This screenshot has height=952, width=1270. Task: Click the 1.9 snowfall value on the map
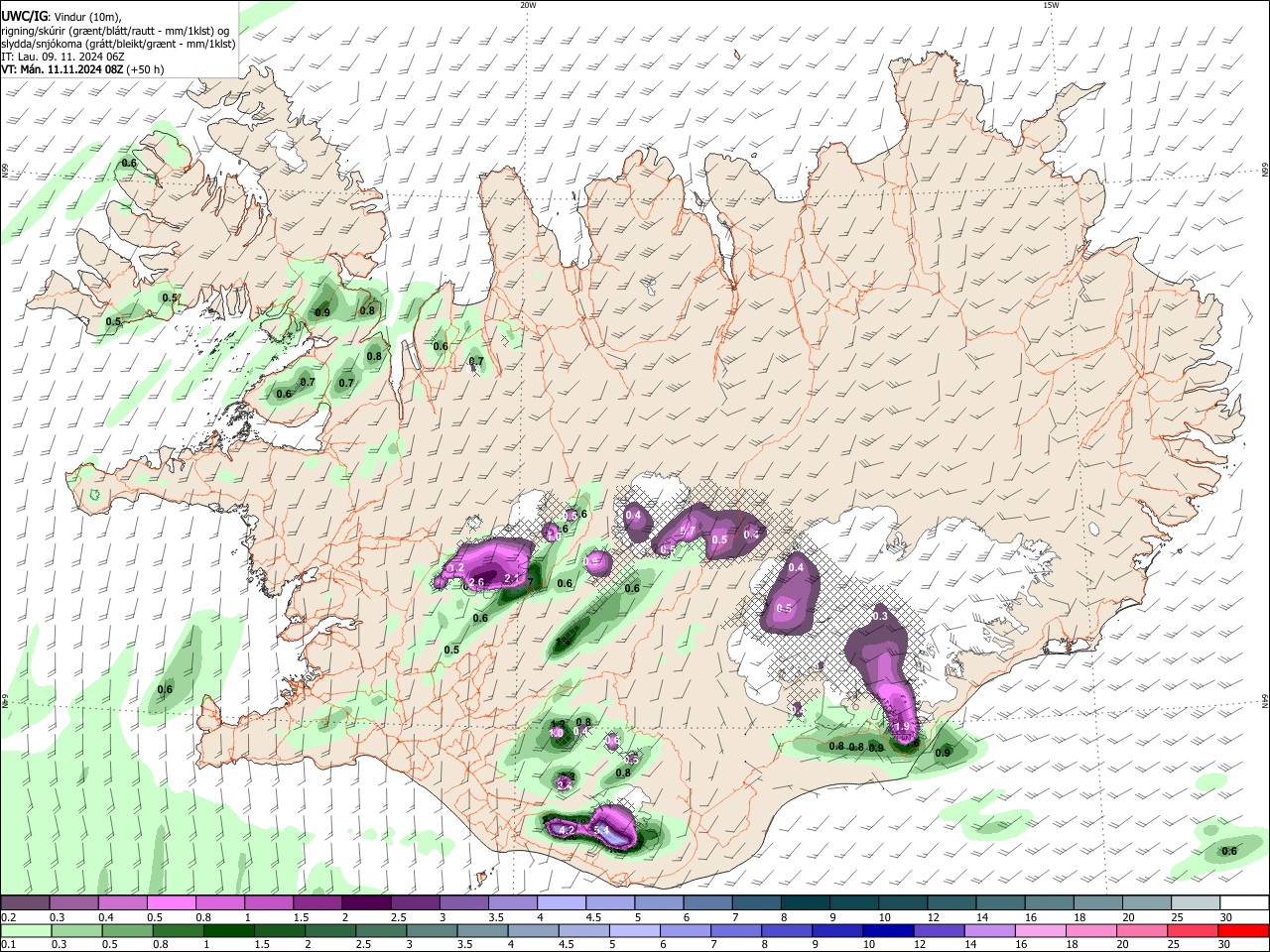pos(902,727)
